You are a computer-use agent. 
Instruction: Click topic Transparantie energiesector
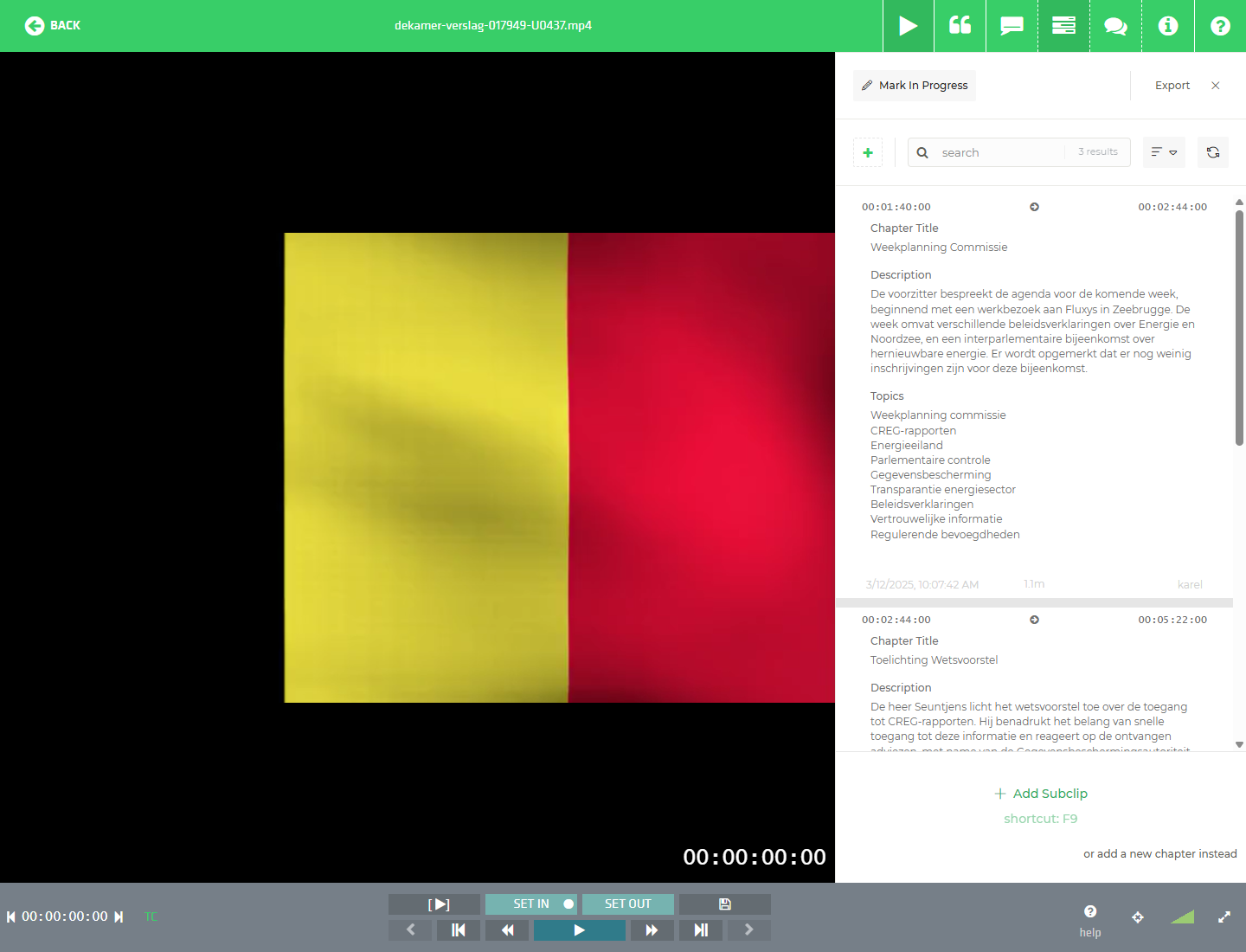point(943,490)
